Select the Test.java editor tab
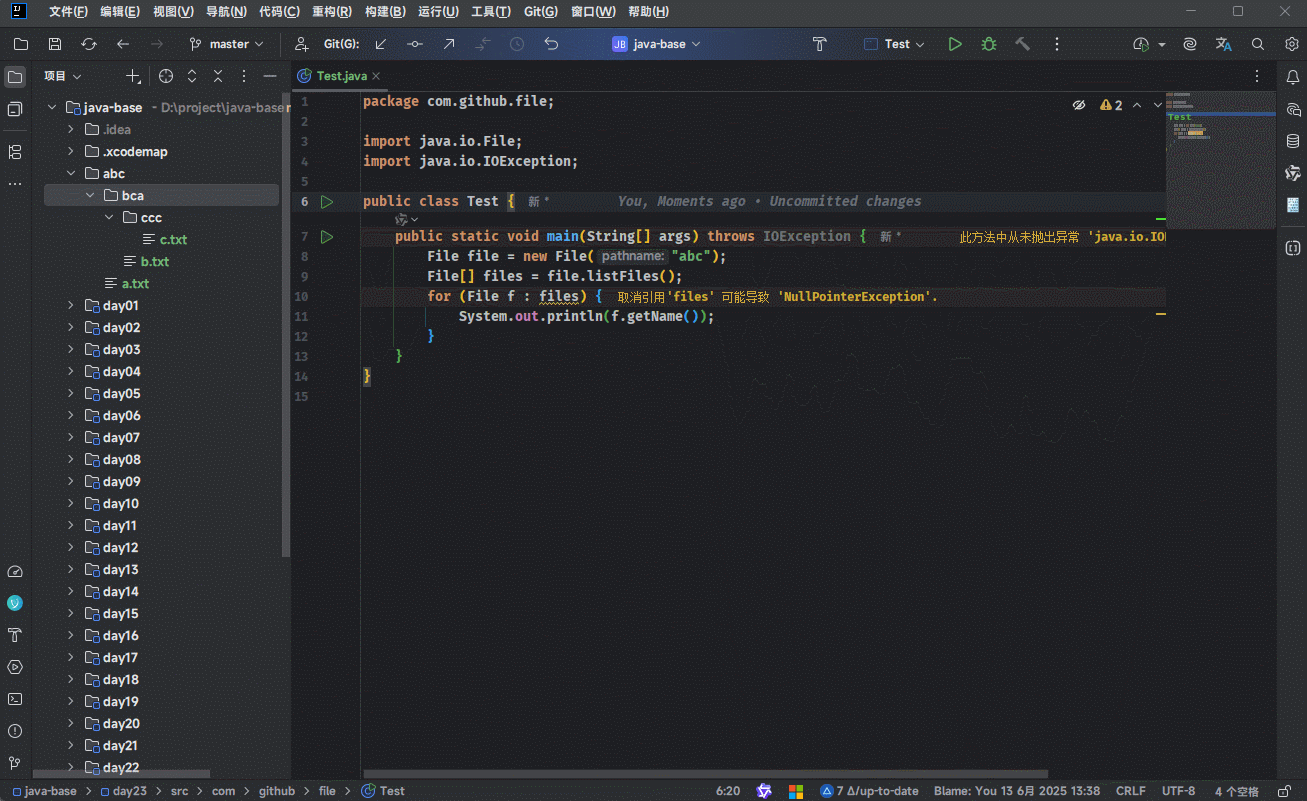The height and width of the screenshot is (801, 1307). [341, 76]
